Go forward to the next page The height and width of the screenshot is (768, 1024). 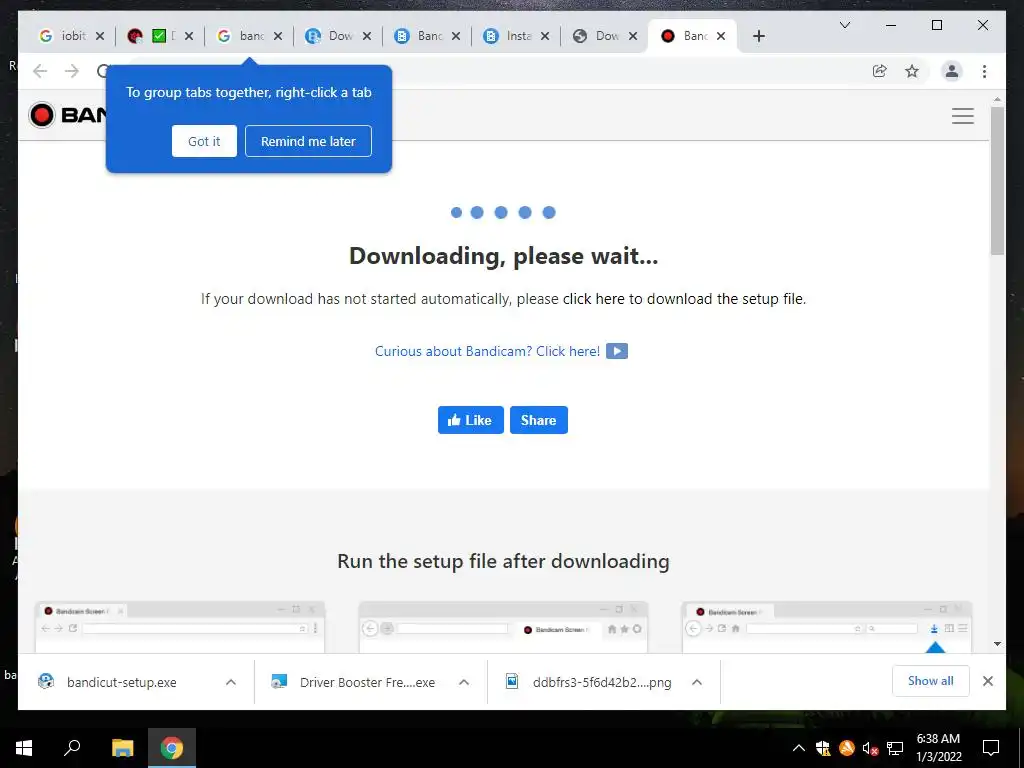pyautogui.click(x=72, y=71)
